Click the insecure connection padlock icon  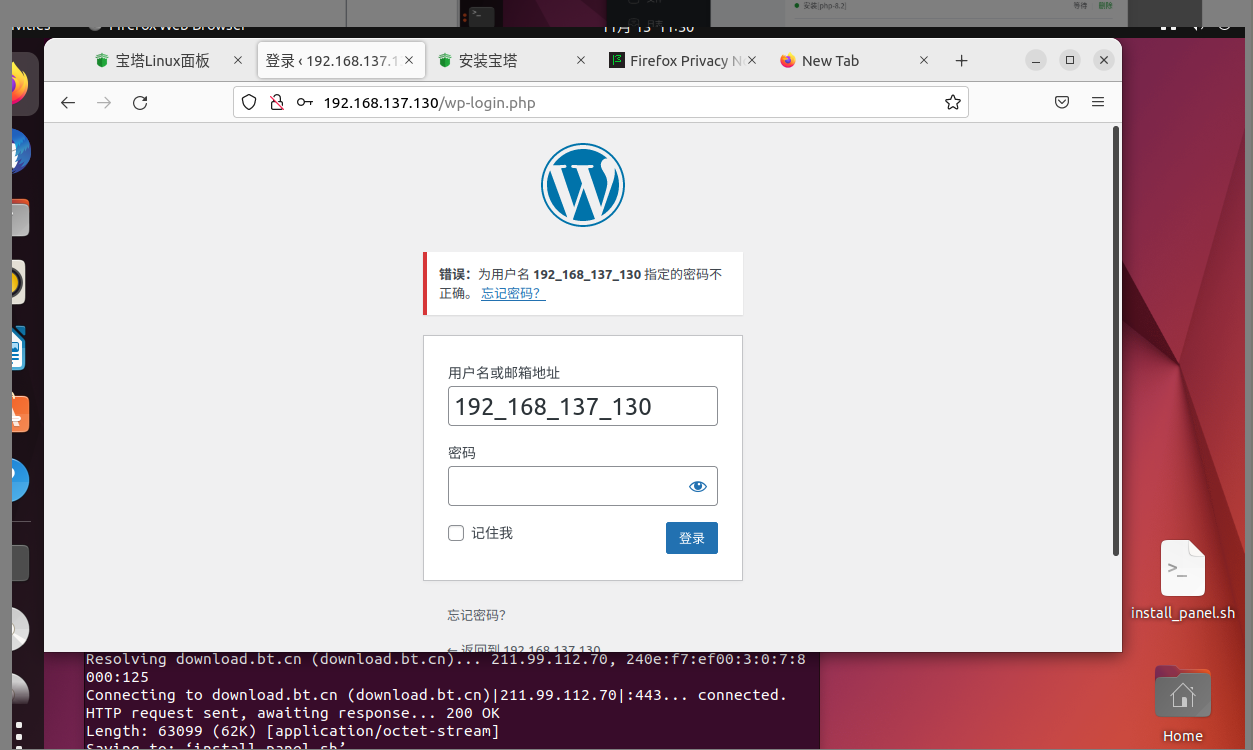coord(277,102)
